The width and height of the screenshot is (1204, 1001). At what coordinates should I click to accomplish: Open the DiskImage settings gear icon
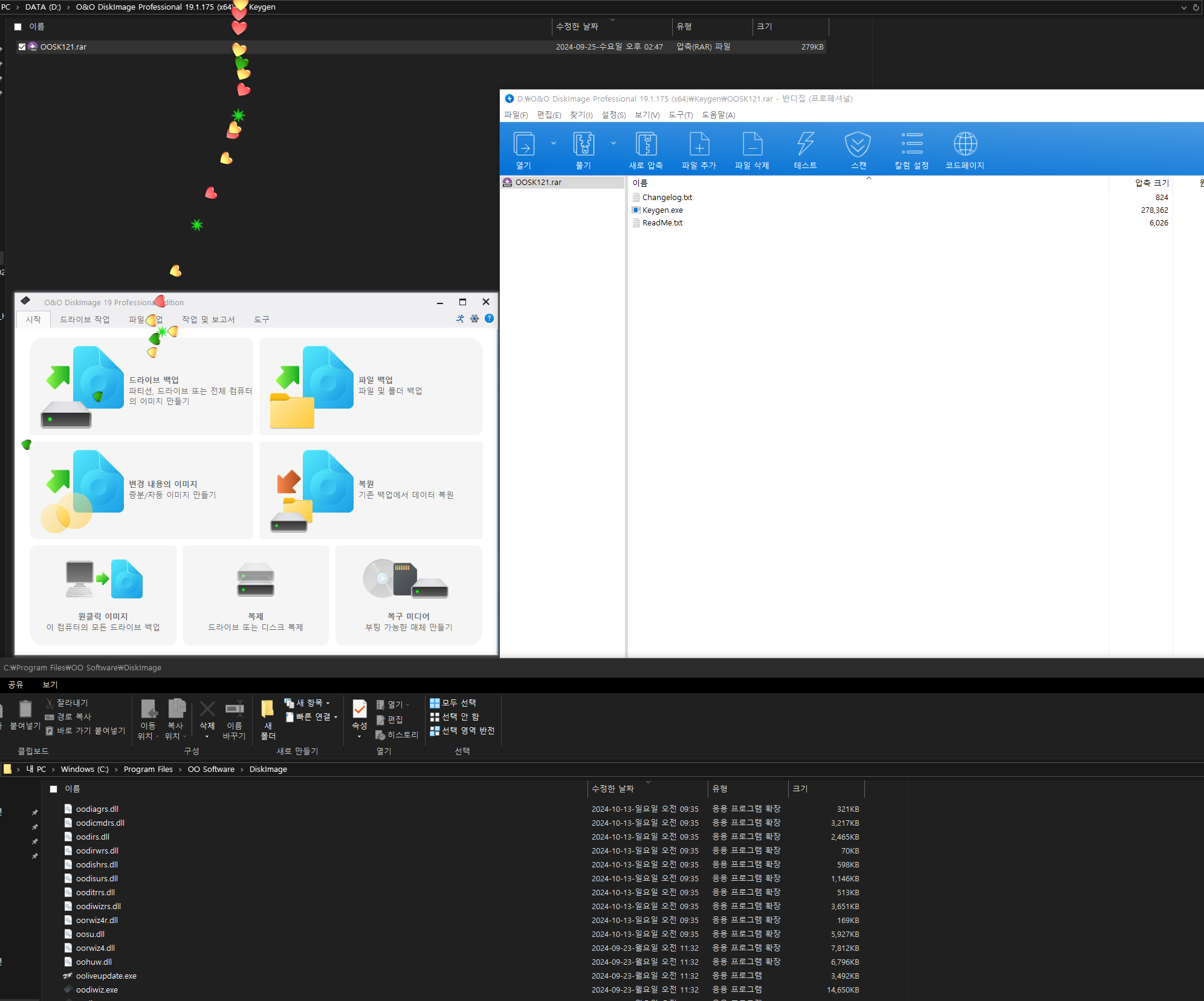pyautogui.click(x=474, y=319)
